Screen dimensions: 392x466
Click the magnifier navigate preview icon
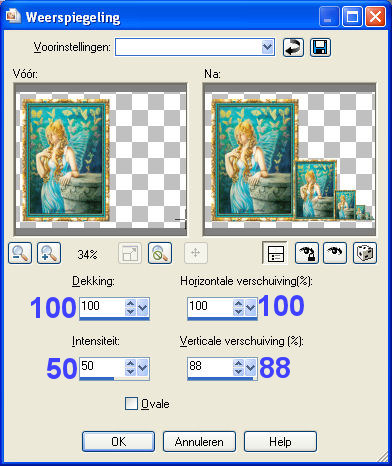(160, 253)
